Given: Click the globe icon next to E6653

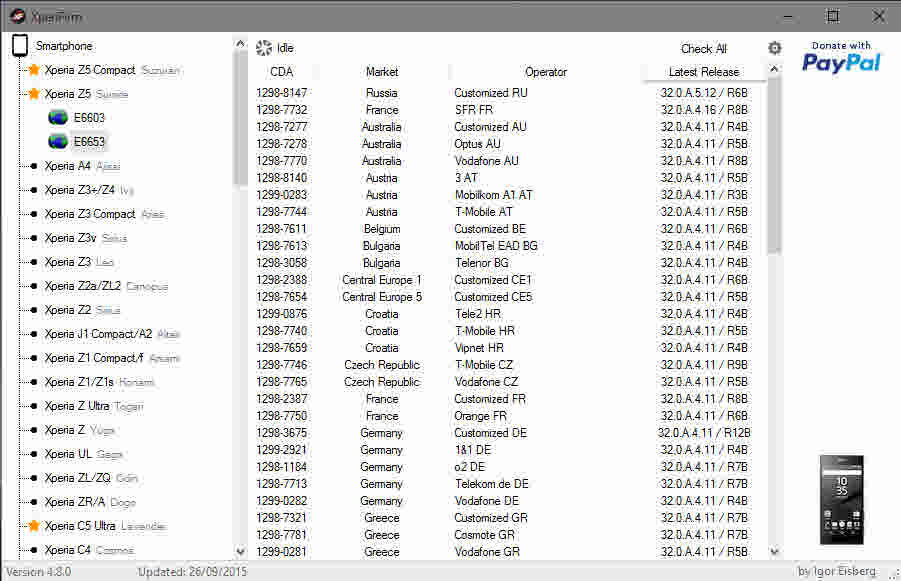Looking at the screenshot, I should (58, 141).
